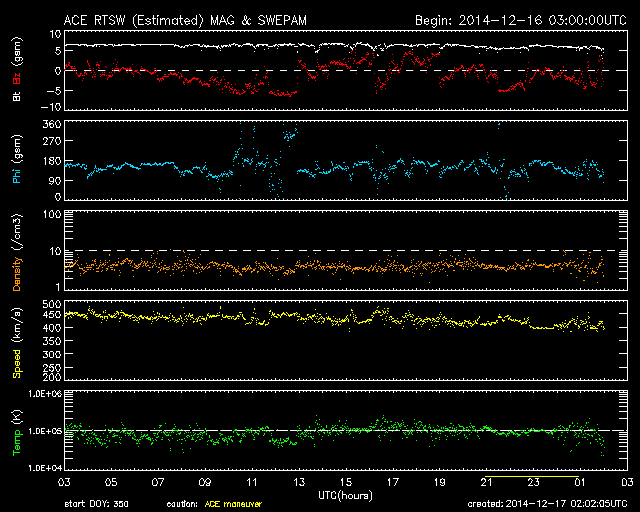Click the yellow ACE maneuver legend text

click(232, 505)
